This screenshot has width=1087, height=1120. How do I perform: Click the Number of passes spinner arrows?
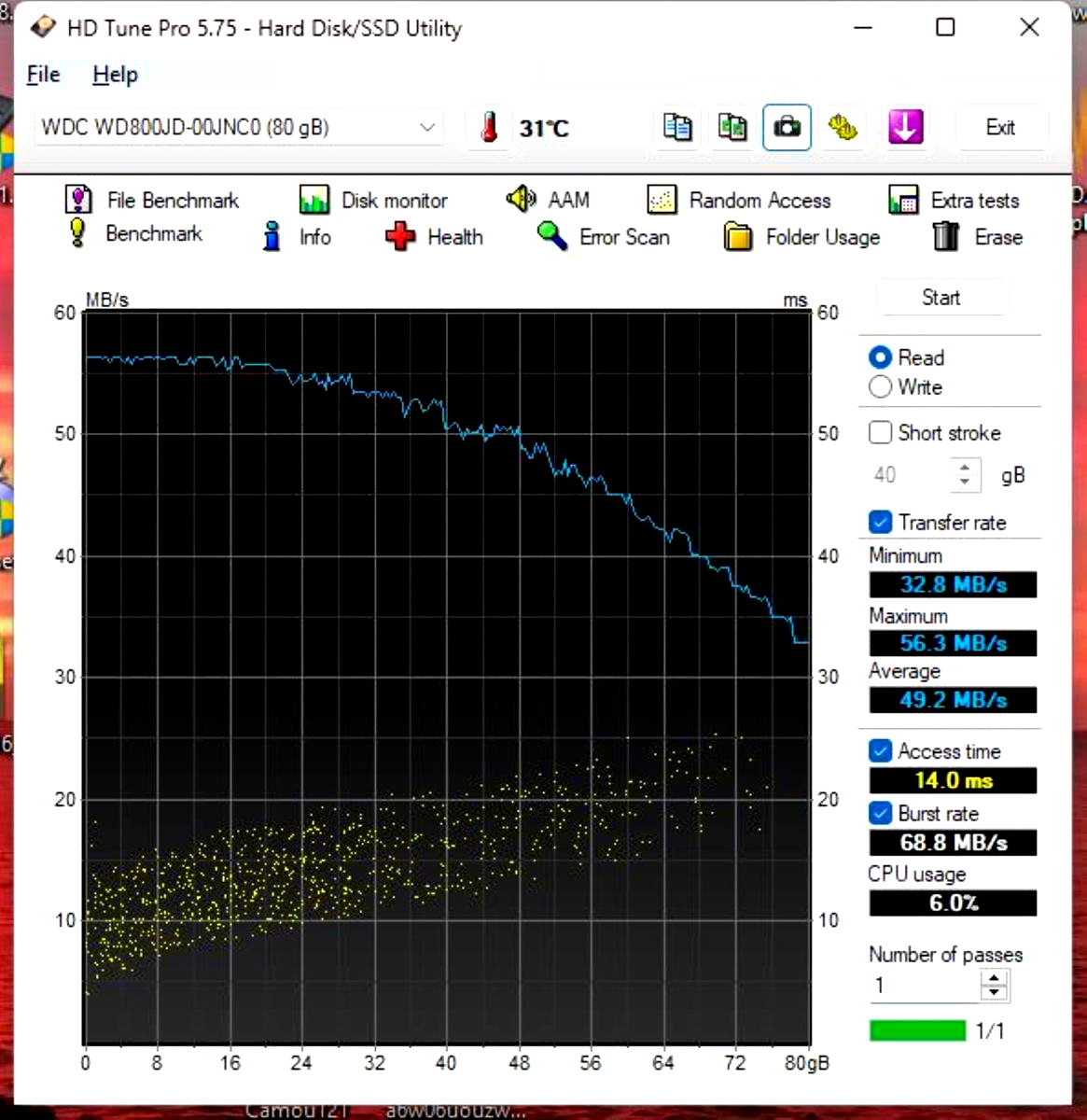point(995,985)
